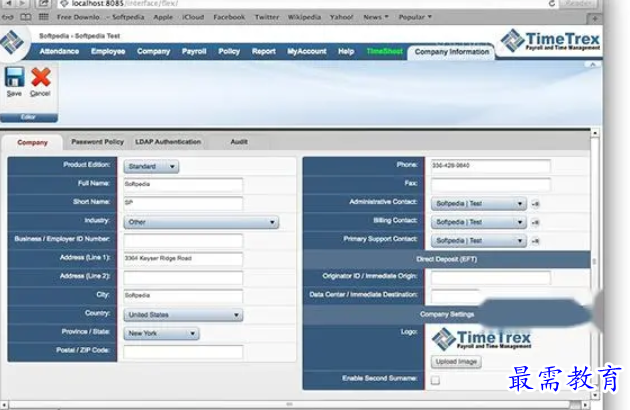Select the Company Information tab
The width and height of the screenshot is (630, 410).
tap(452, 52)
